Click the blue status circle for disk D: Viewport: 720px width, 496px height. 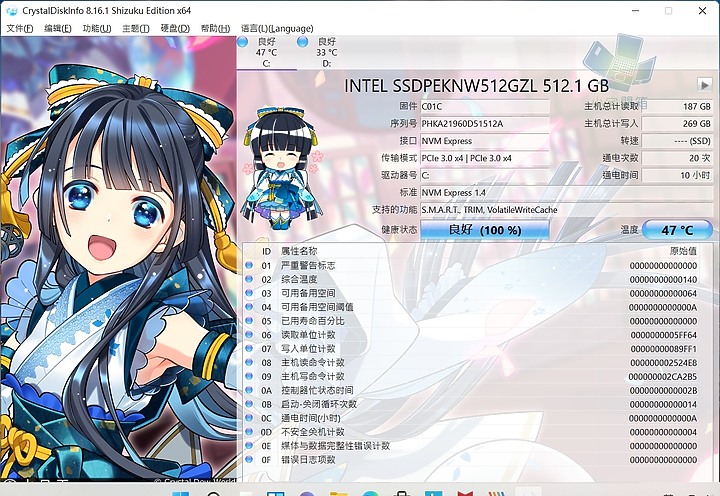tap(302, 42)
